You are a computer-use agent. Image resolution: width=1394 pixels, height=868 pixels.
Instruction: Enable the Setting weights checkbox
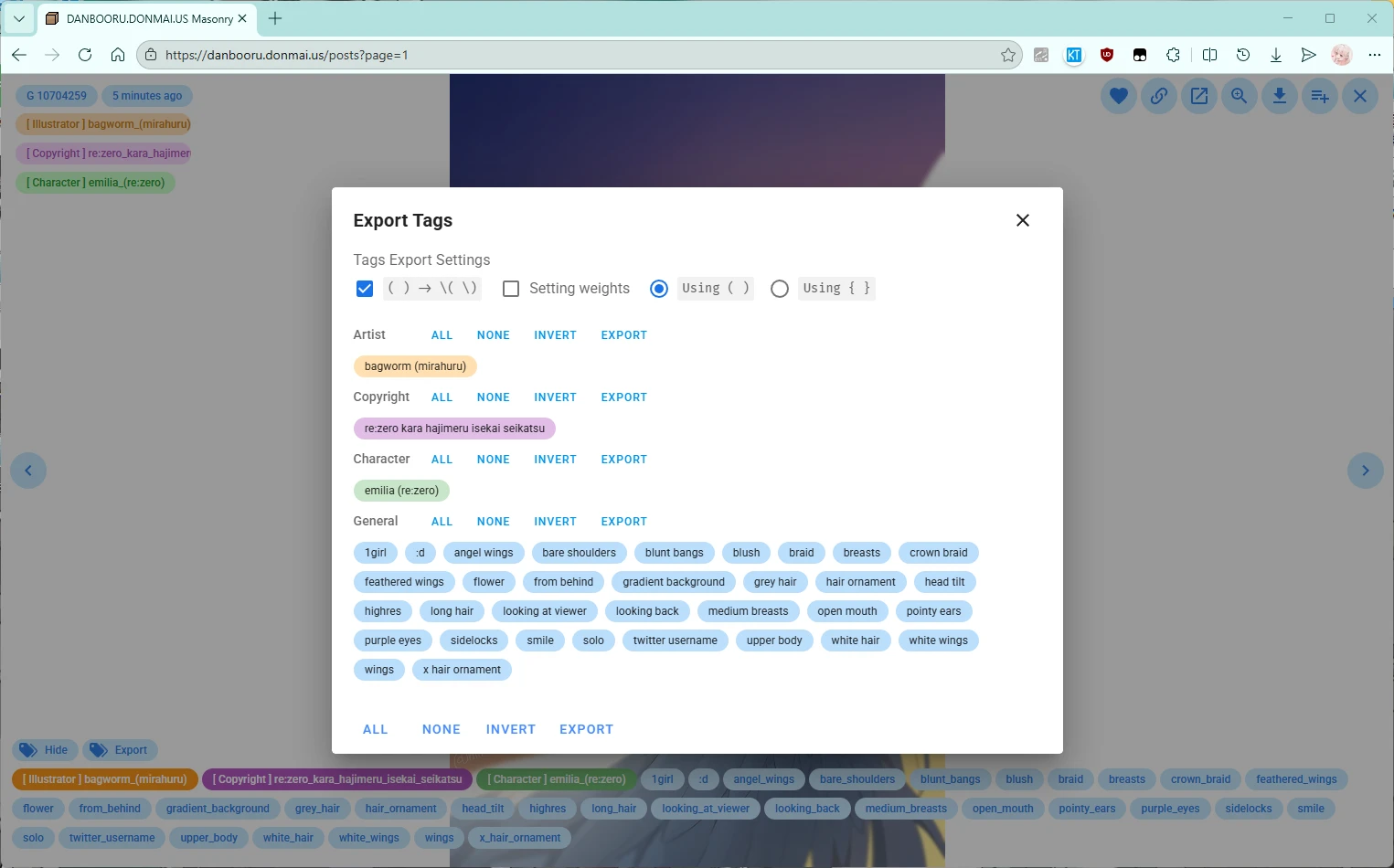pyautogui.click(x=511, y=289)
